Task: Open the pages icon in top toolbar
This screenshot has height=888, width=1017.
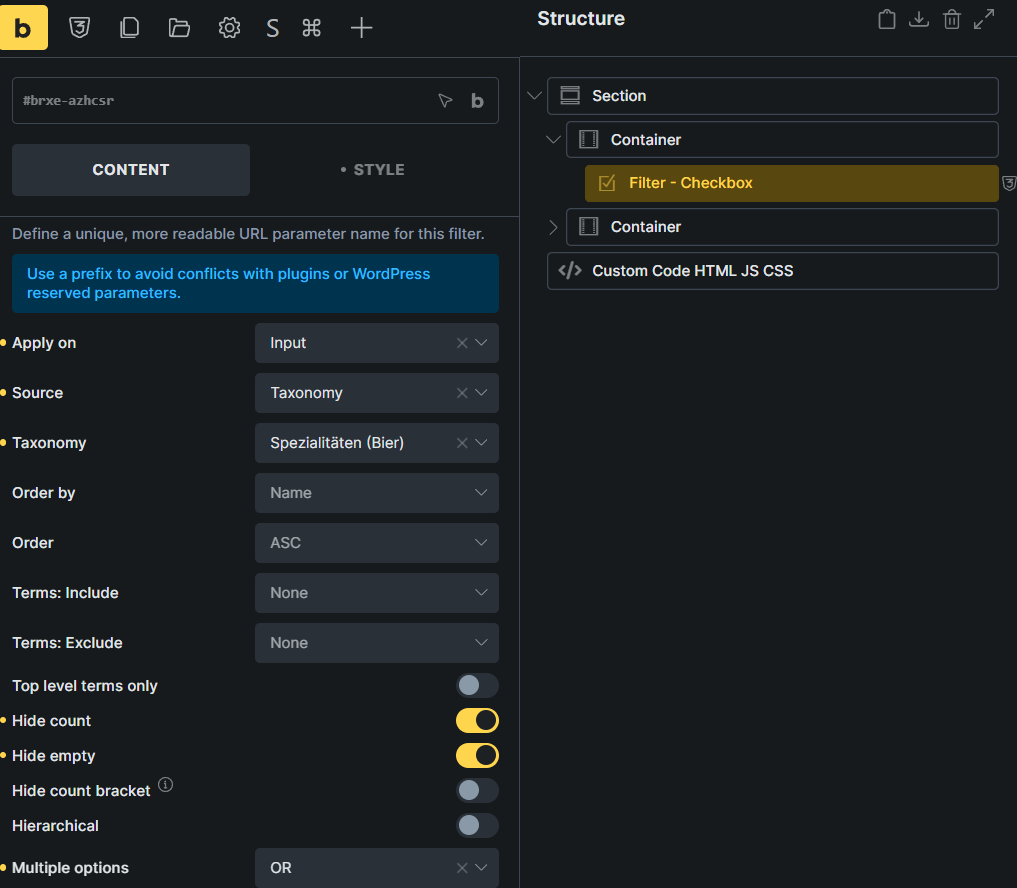Action: (129, 28)
